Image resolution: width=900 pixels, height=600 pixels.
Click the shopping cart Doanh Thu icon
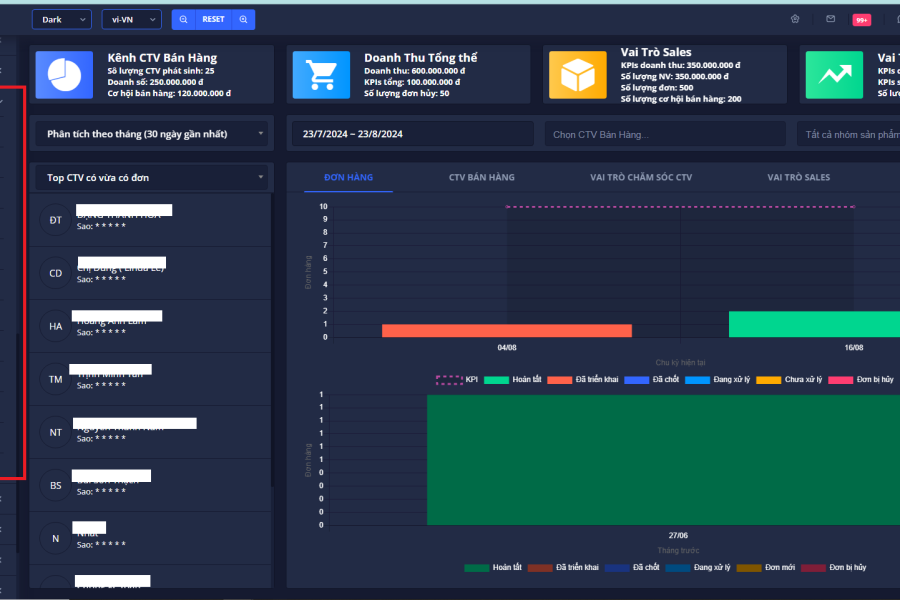click(321, 75)
